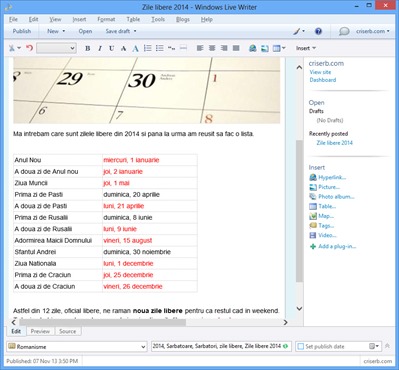
Task: Open the File menu
Action: (x=13, y=19)
